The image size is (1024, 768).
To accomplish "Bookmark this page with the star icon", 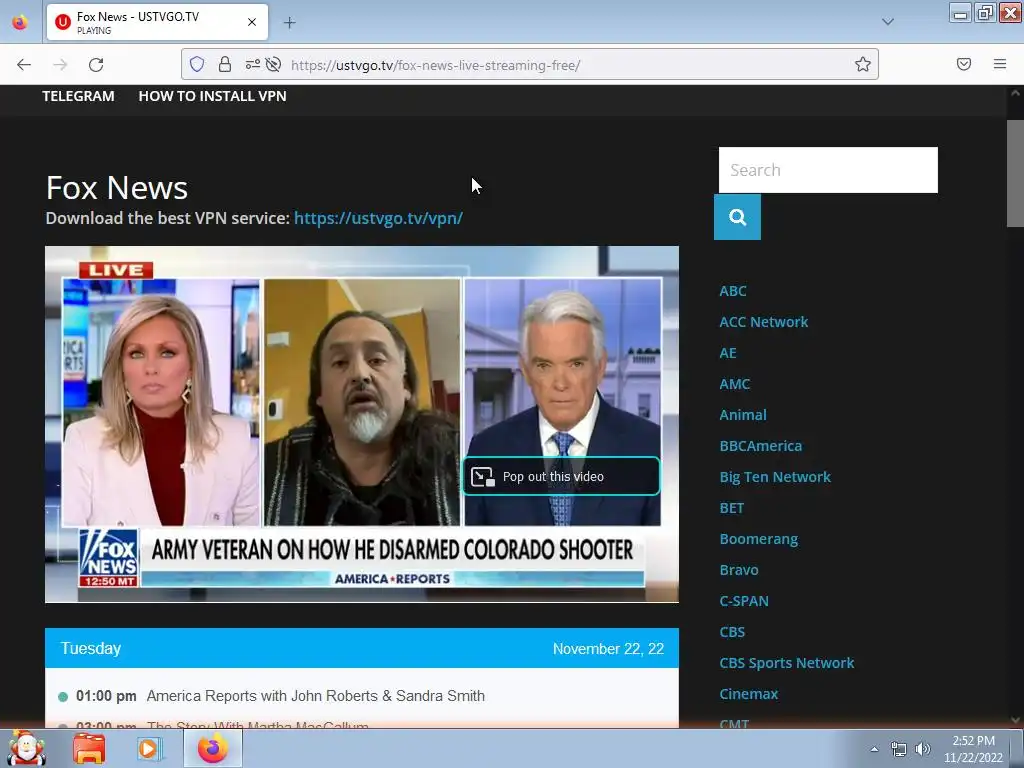I will point(863,64).
